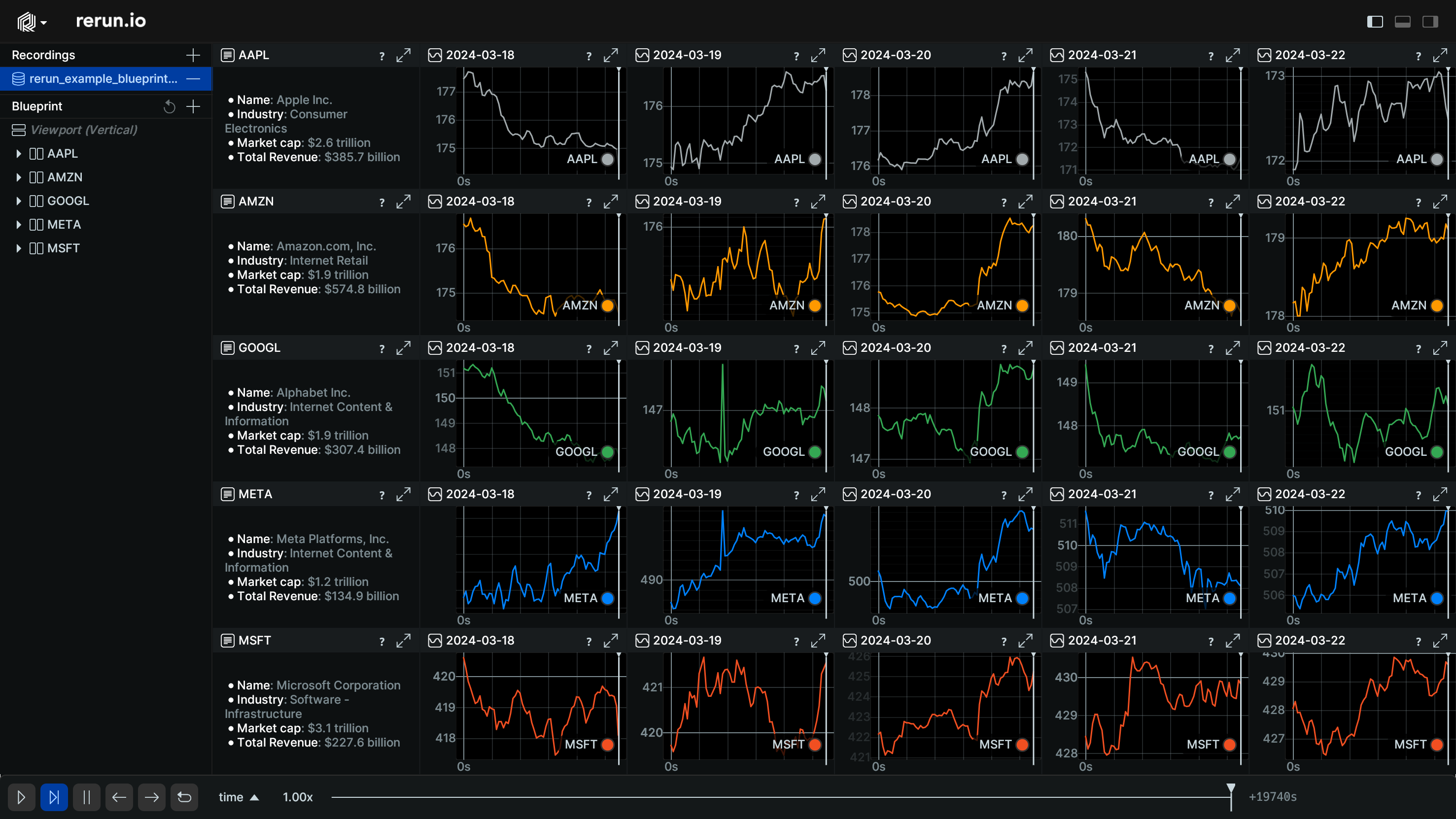
Task: Click the gray AAPL legend dot in 2024-03-18
Action: coord(608,159)
